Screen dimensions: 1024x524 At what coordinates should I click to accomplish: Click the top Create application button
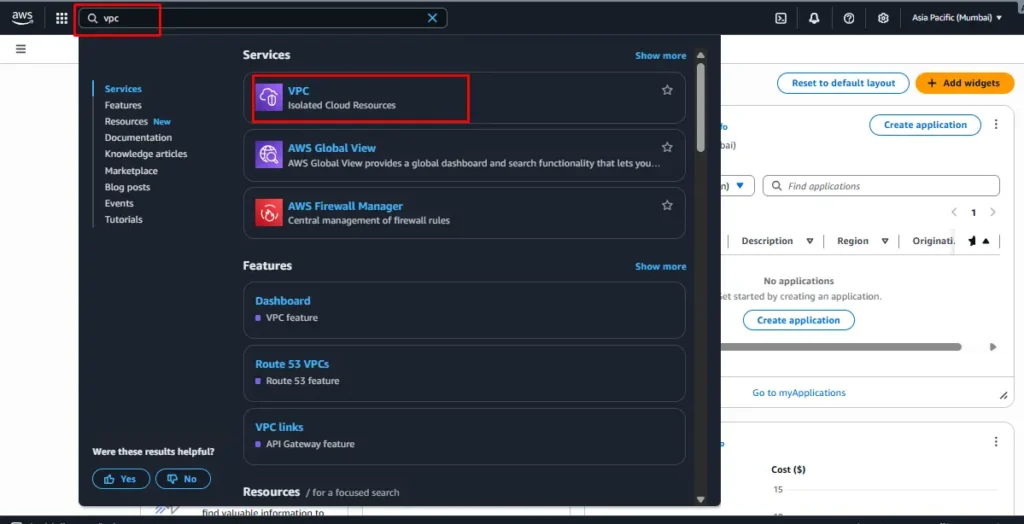925,125
